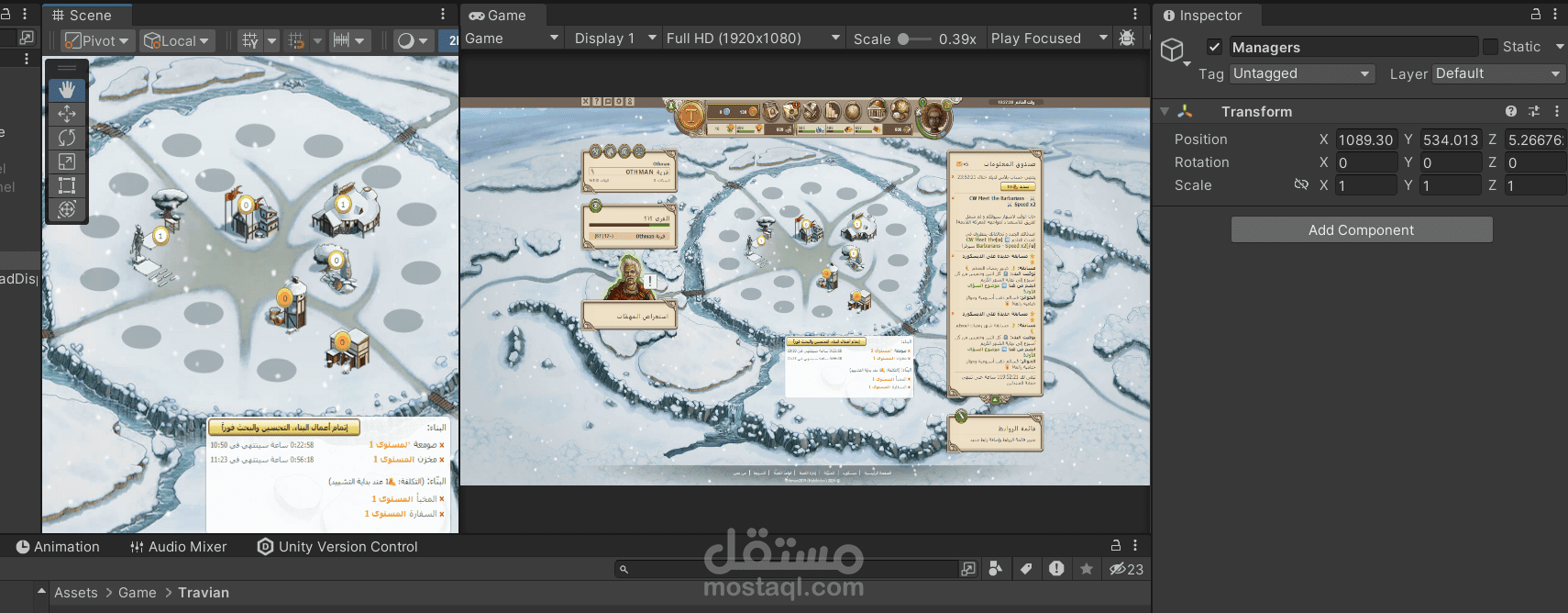
Task: Open the Default layer dropdown
Action: pos(1498,73)
